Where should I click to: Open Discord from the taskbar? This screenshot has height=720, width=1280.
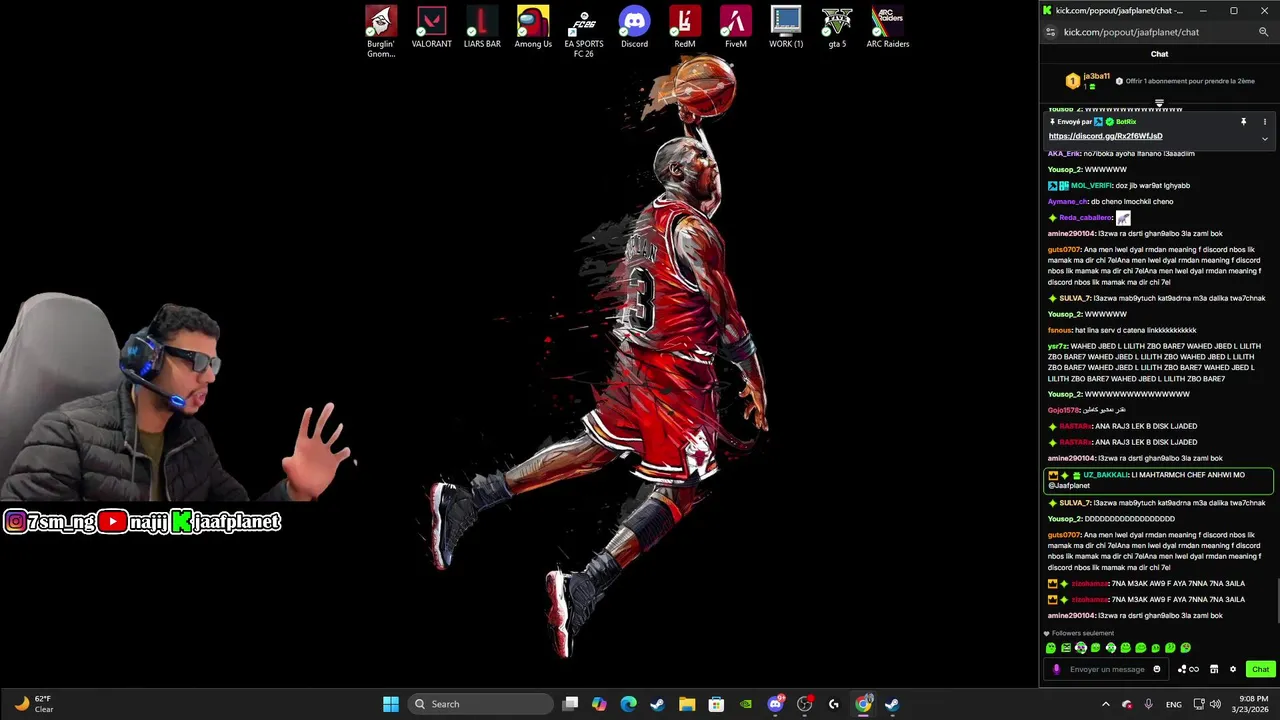coord(775,704)
